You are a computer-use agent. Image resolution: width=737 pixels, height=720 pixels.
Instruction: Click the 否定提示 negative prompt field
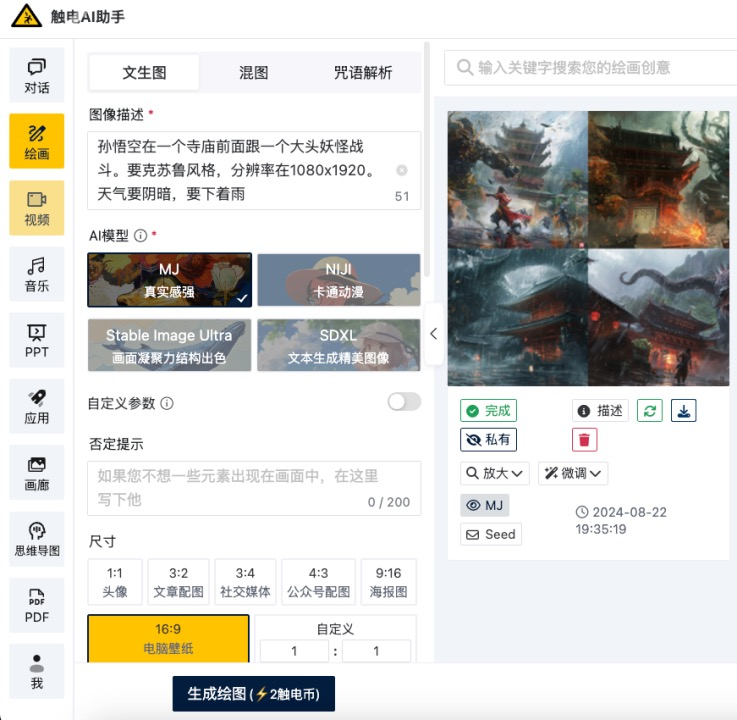pyautogui.click(x=254, y=488)
